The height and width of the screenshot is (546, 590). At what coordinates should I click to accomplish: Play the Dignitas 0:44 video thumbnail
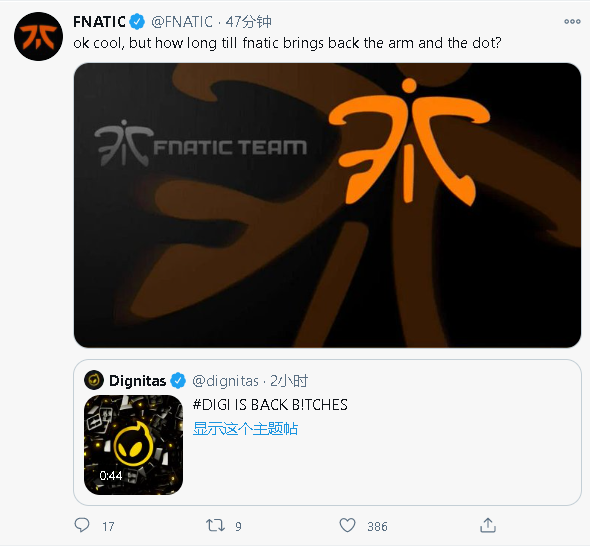pyautogui.click(x=133, y=445)
